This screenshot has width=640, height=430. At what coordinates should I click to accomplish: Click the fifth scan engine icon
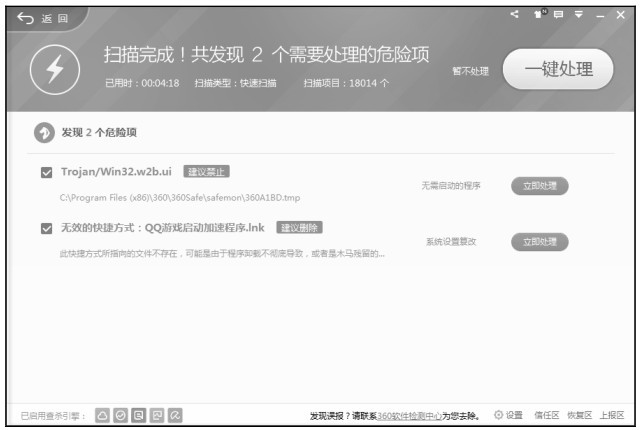pyautogui.click(x=175, y=416)
